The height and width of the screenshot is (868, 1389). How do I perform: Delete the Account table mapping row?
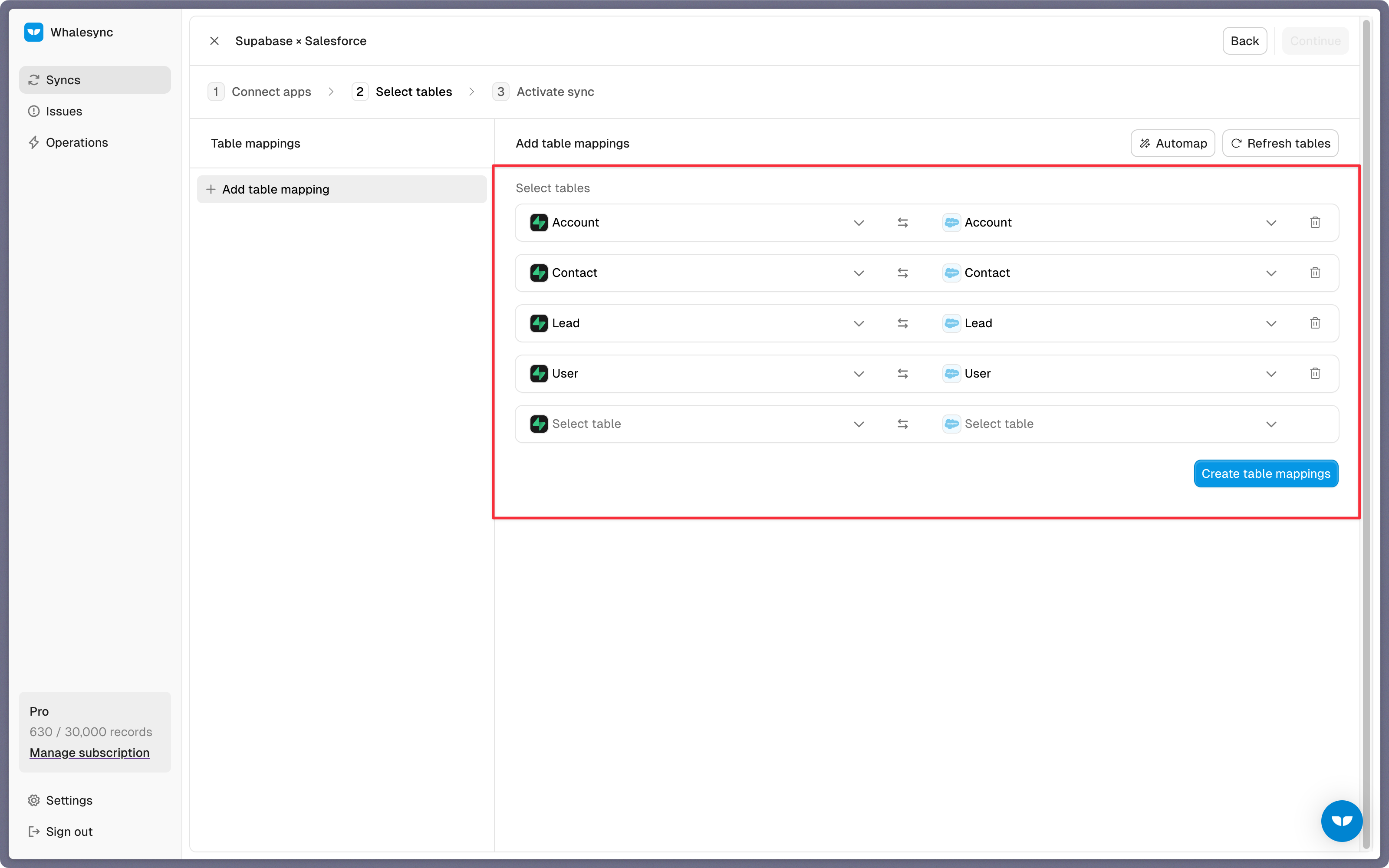point(1315,222)
